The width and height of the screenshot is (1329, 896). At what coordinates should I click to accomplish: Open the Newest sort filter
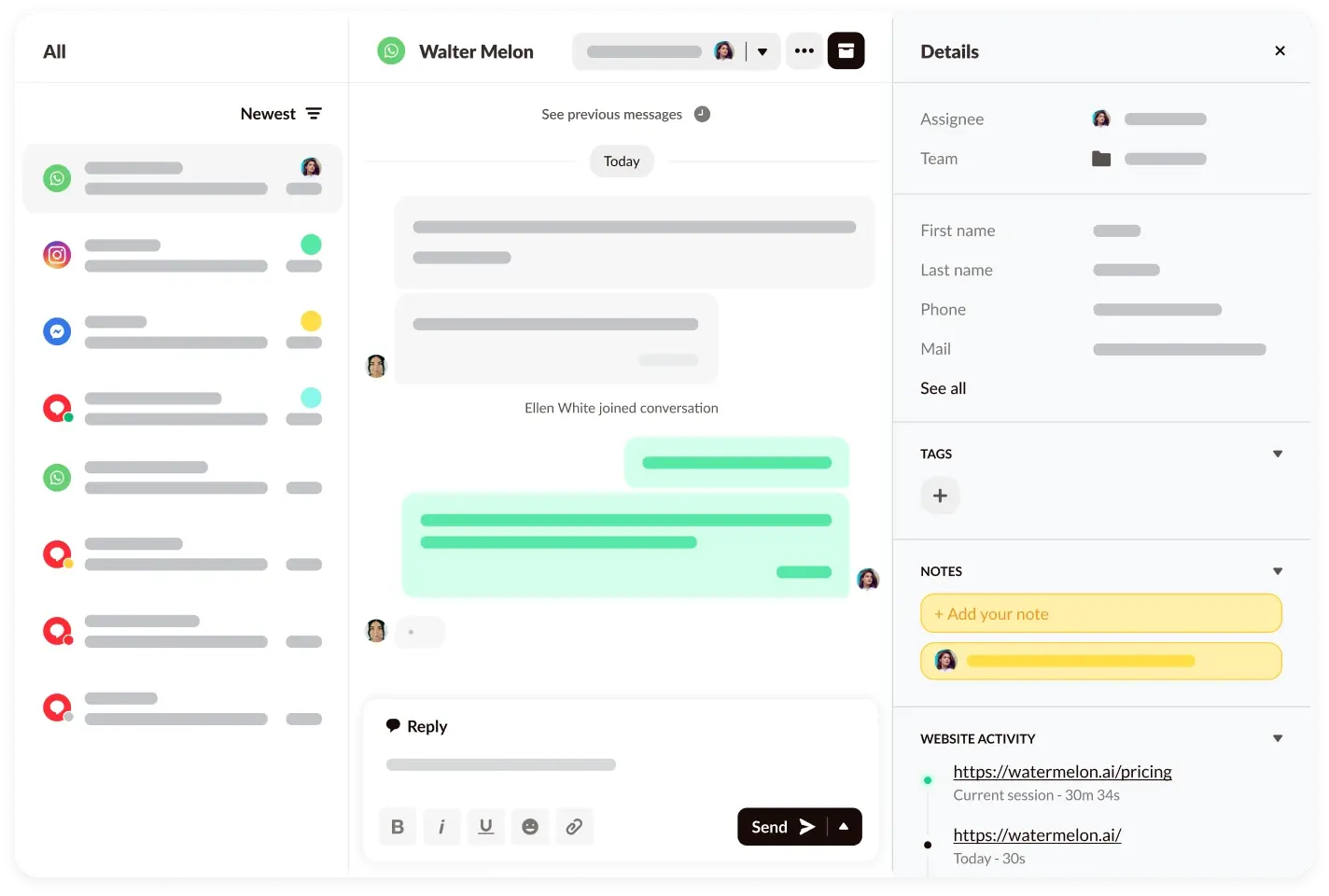click(282, 113)
